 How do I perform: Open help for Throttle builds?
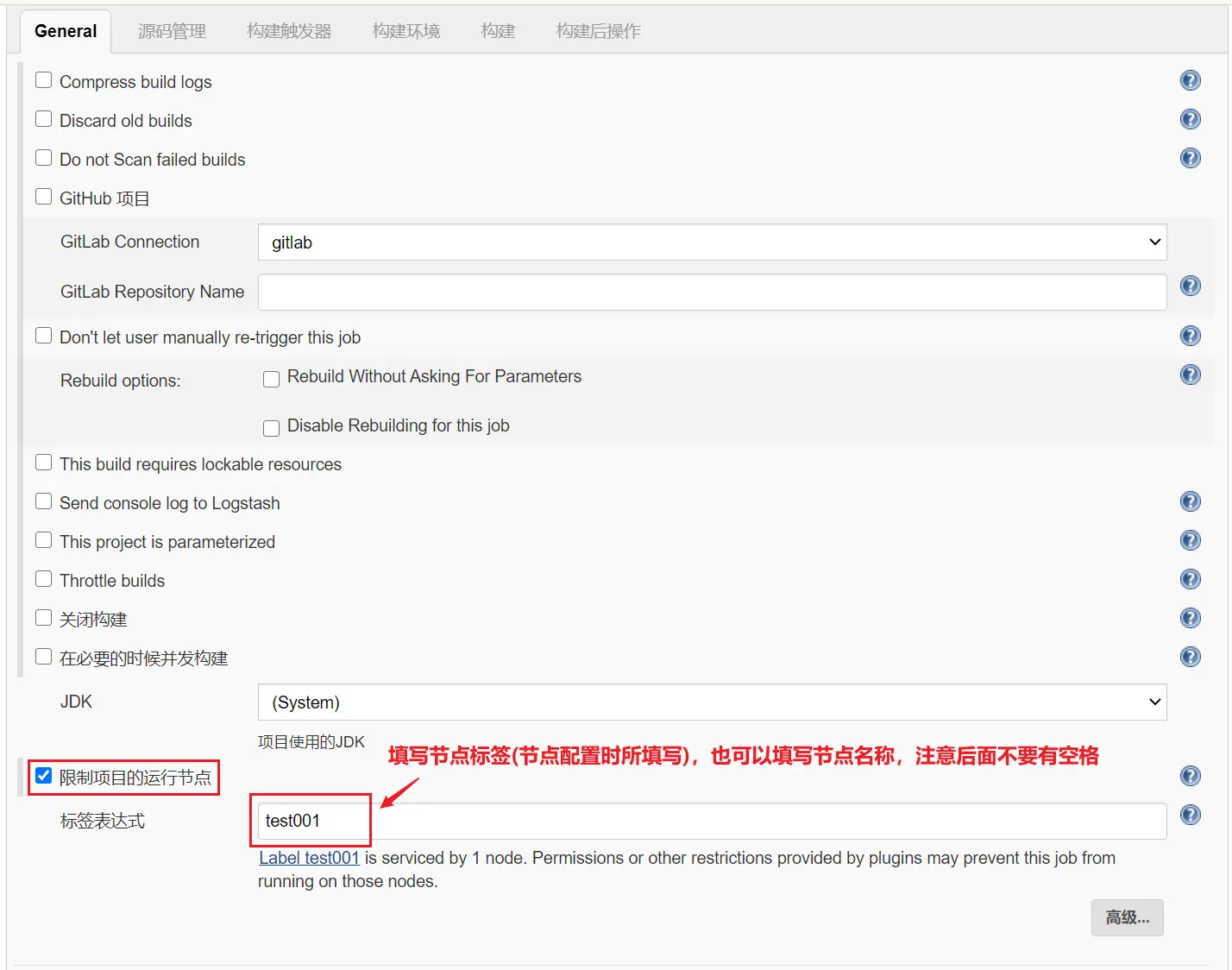[x=1190, y=579]
